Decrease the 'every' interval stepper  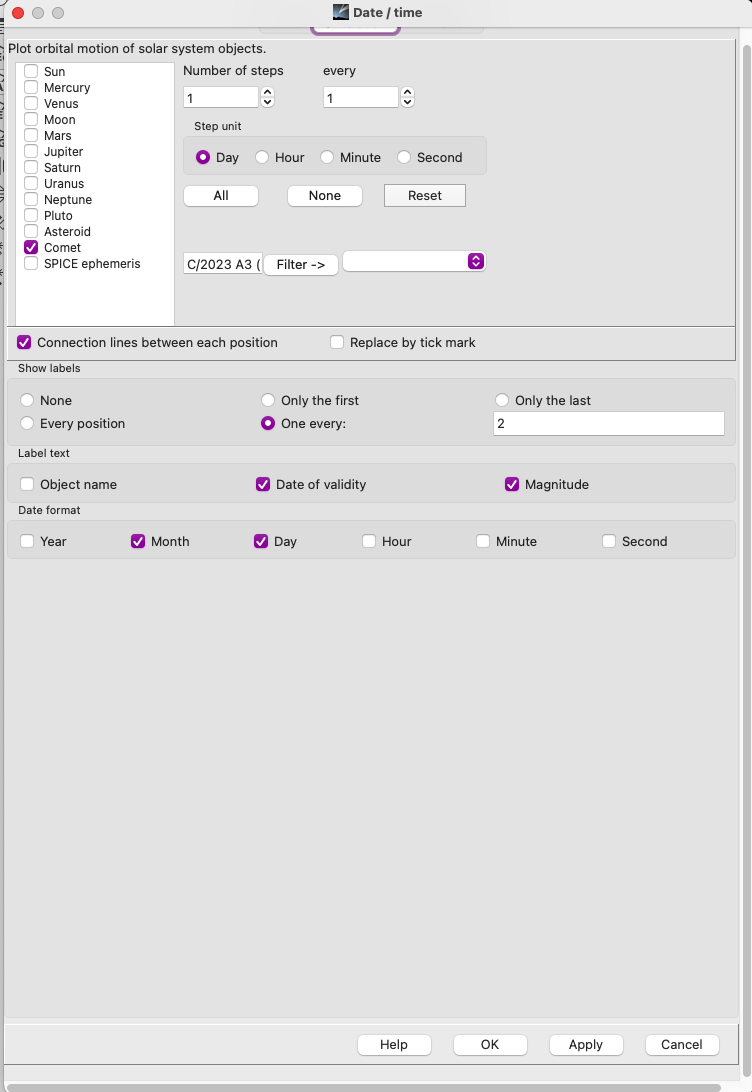pyautogui.click(x=407, y=102)
